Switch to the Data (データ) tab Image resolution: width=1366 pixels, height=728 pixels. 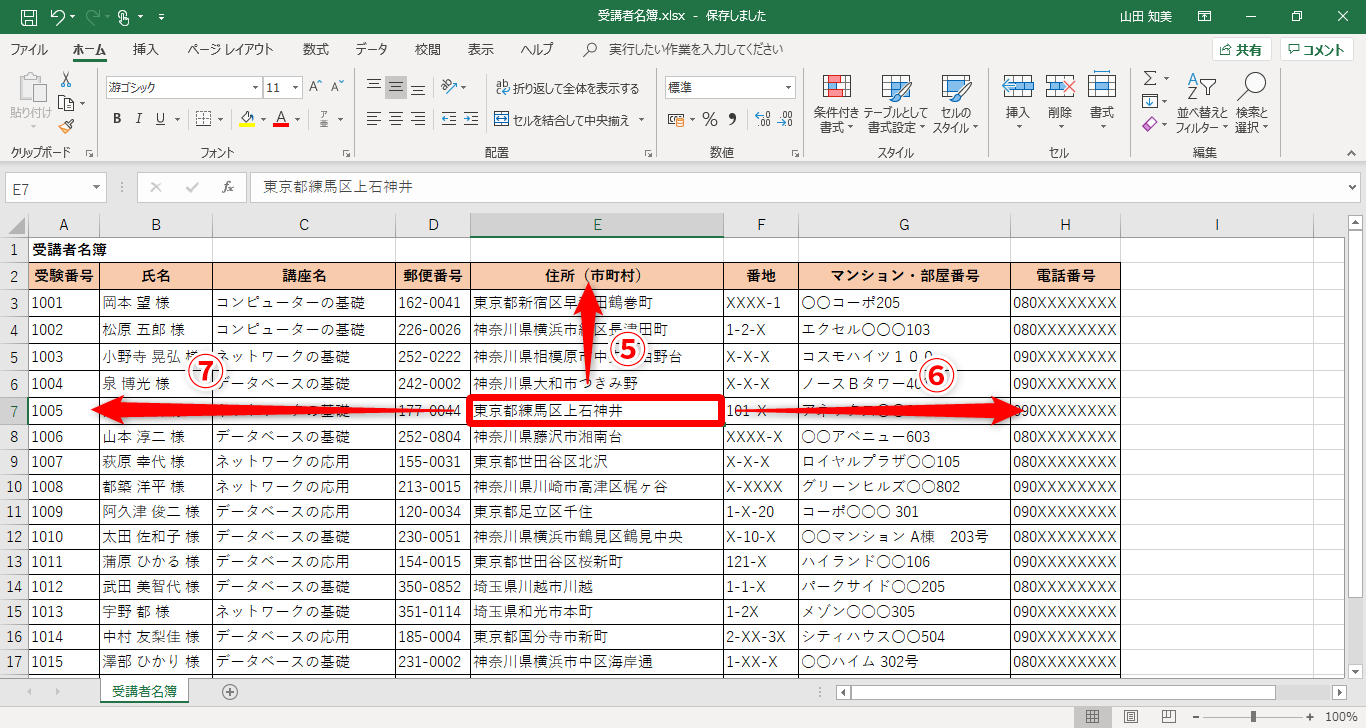click(372, 49)
